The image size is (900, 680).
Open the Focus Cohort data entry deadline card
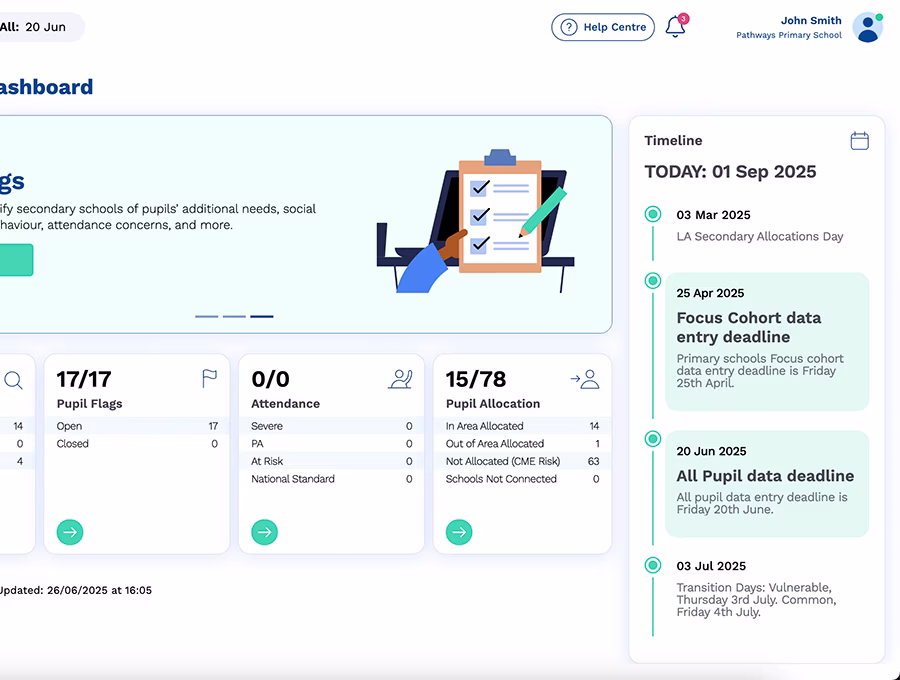tap(767, 341)
